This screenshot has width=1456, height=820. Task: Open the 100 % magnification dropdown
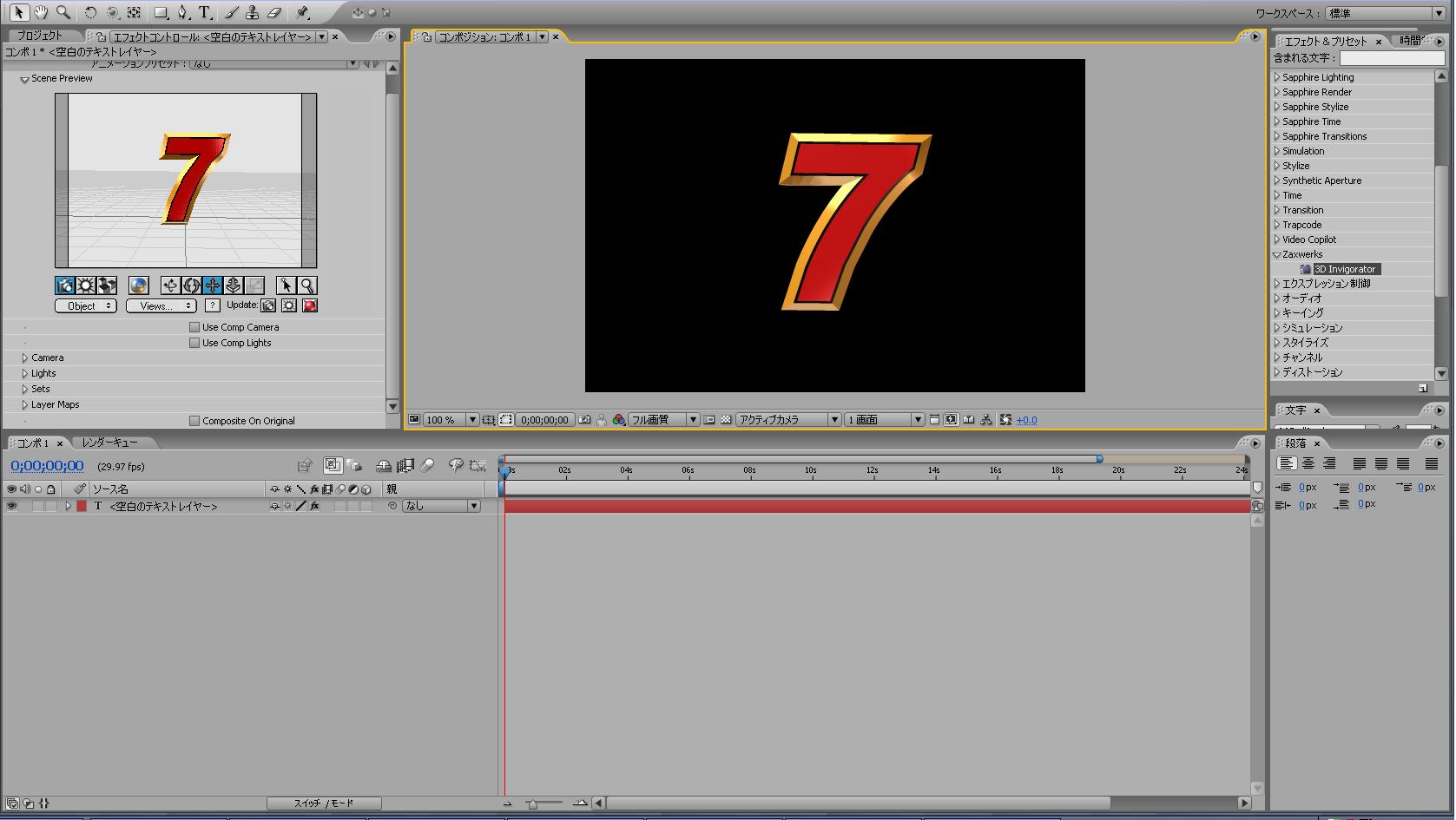[451, 420]
